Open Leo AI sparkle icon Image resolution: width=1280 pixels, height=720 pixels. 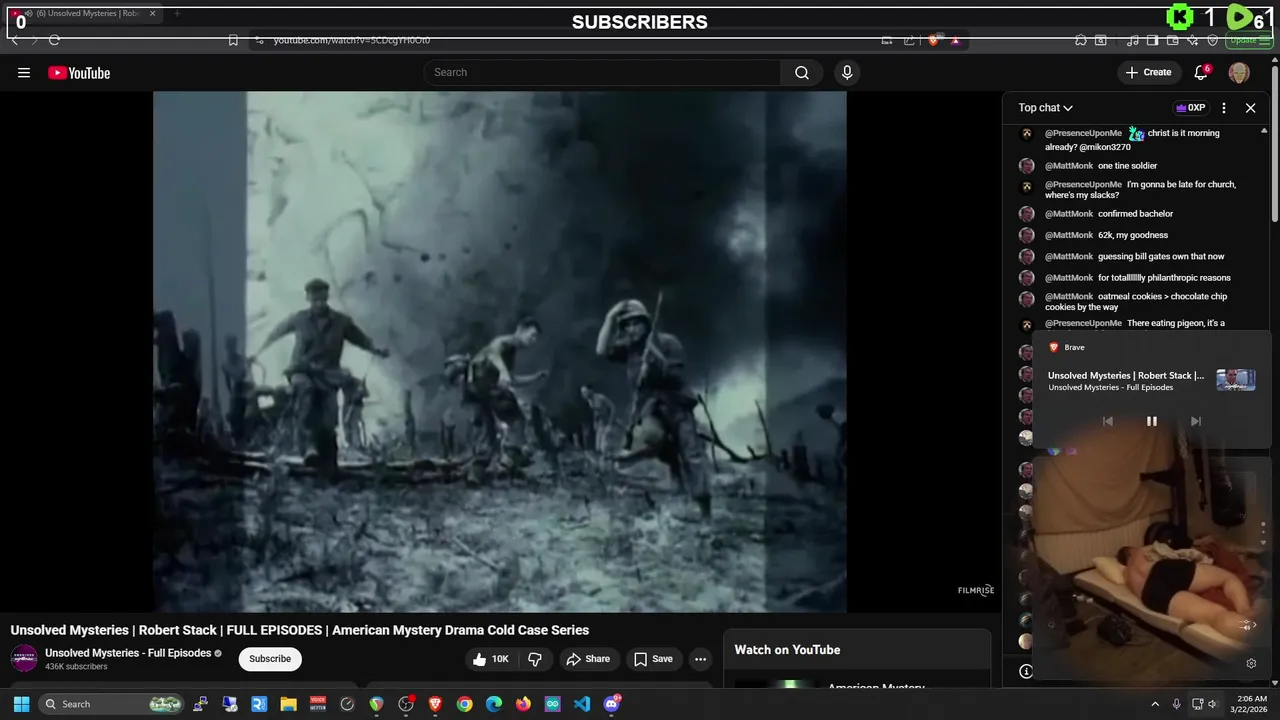pos(1192,40)
